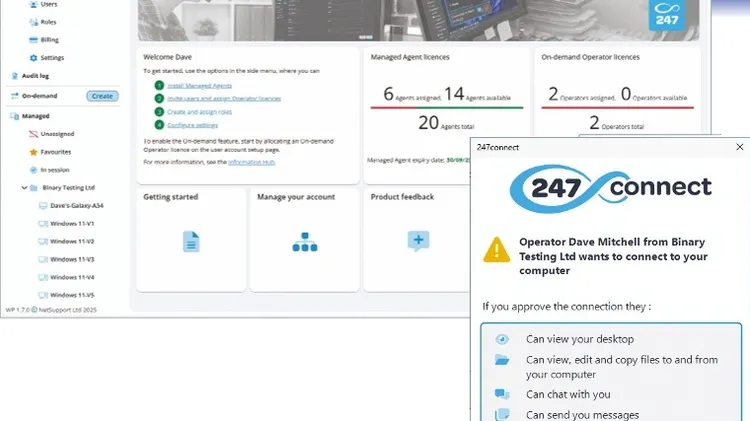Click the Users icon in sidebar
This screenshot has width=750, height=421.
(x=33, y=4)
